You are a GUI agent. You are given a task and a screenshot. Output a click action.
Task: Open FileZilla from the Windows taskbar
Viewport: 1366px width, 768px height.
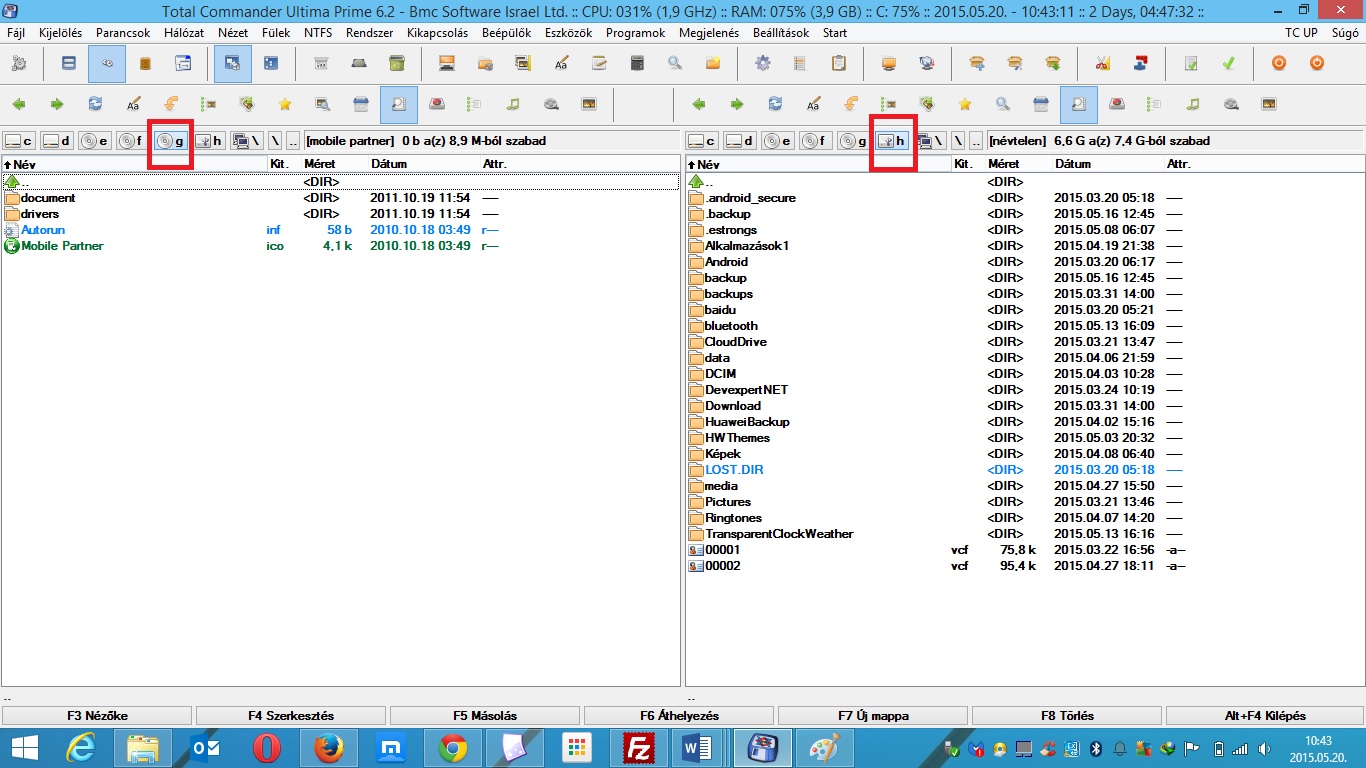637,748
